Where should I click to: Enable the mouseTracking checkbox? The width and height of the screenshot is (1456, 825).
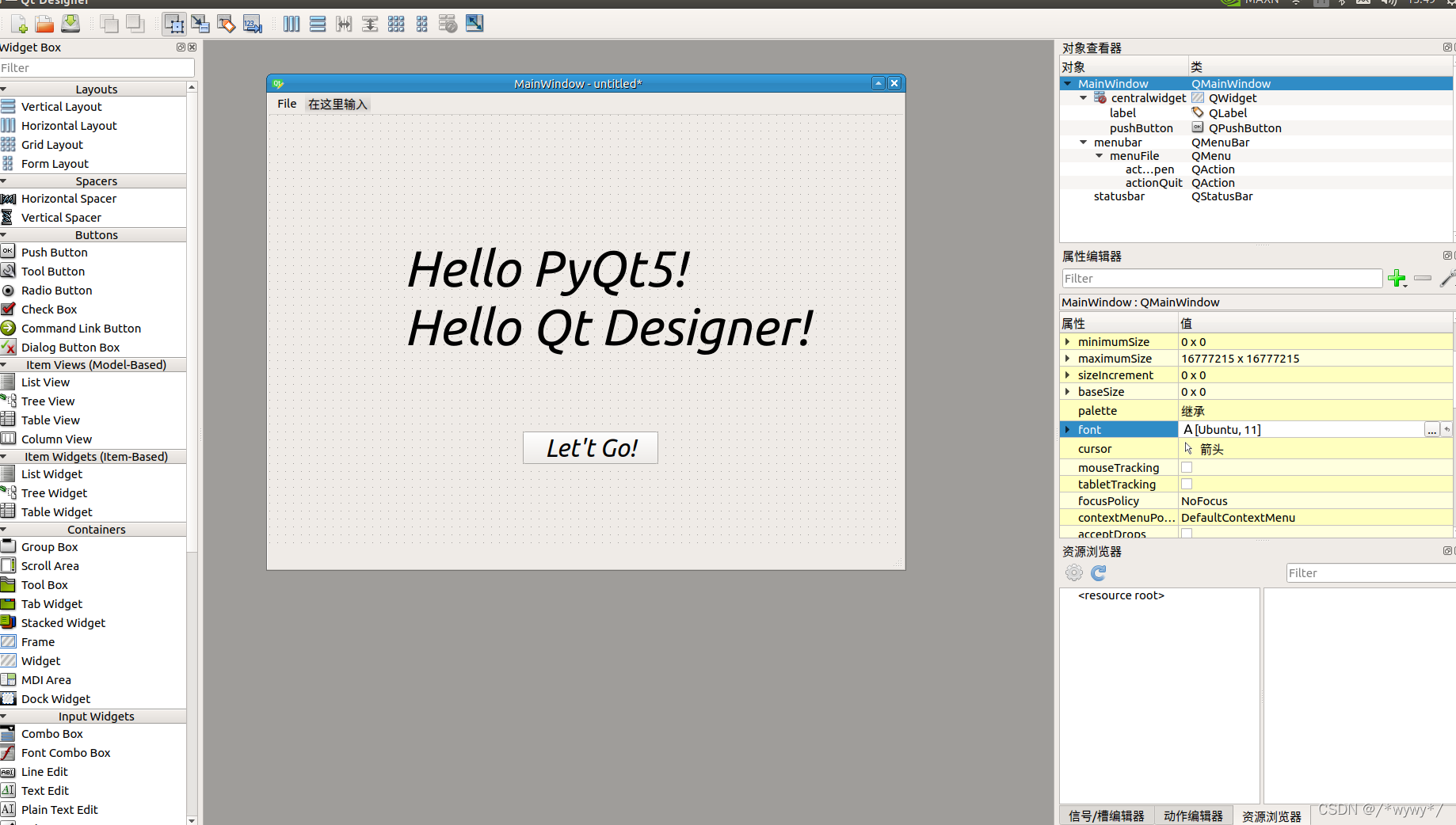[1186, 467]
